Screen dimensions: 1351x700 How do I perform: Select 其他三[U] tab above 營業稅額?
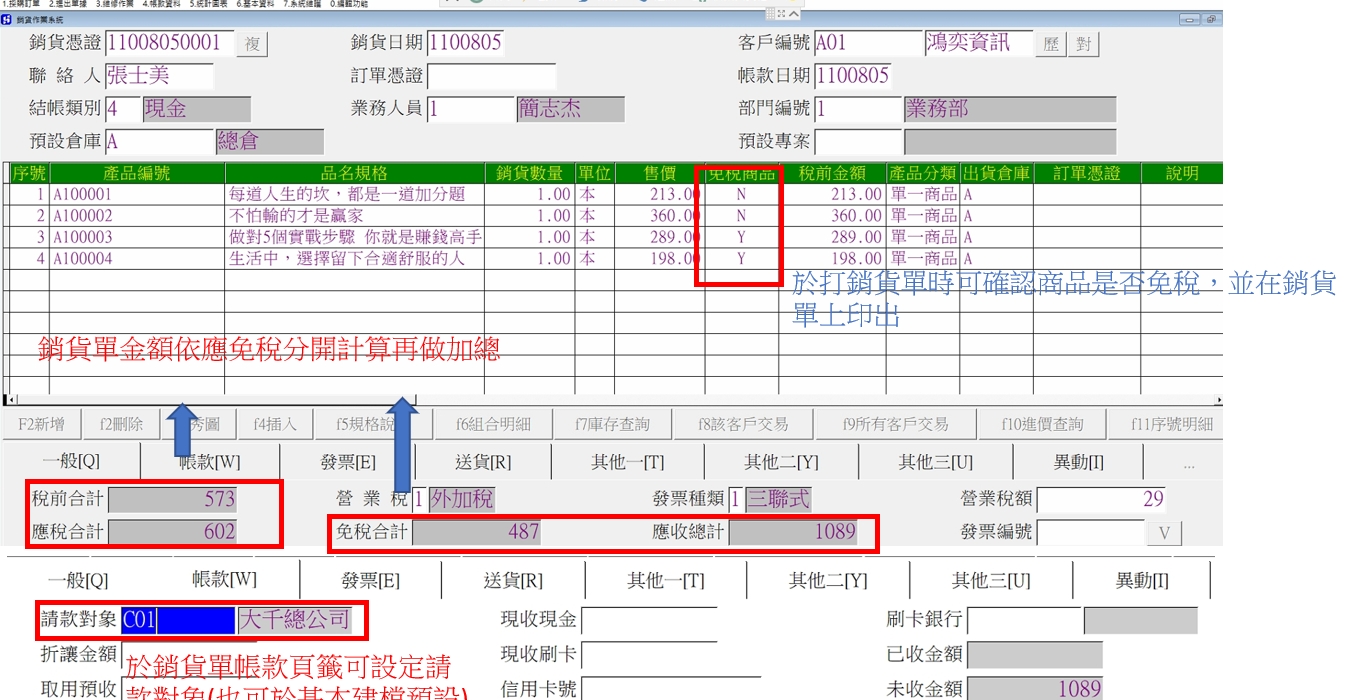[x=936, y=462]
